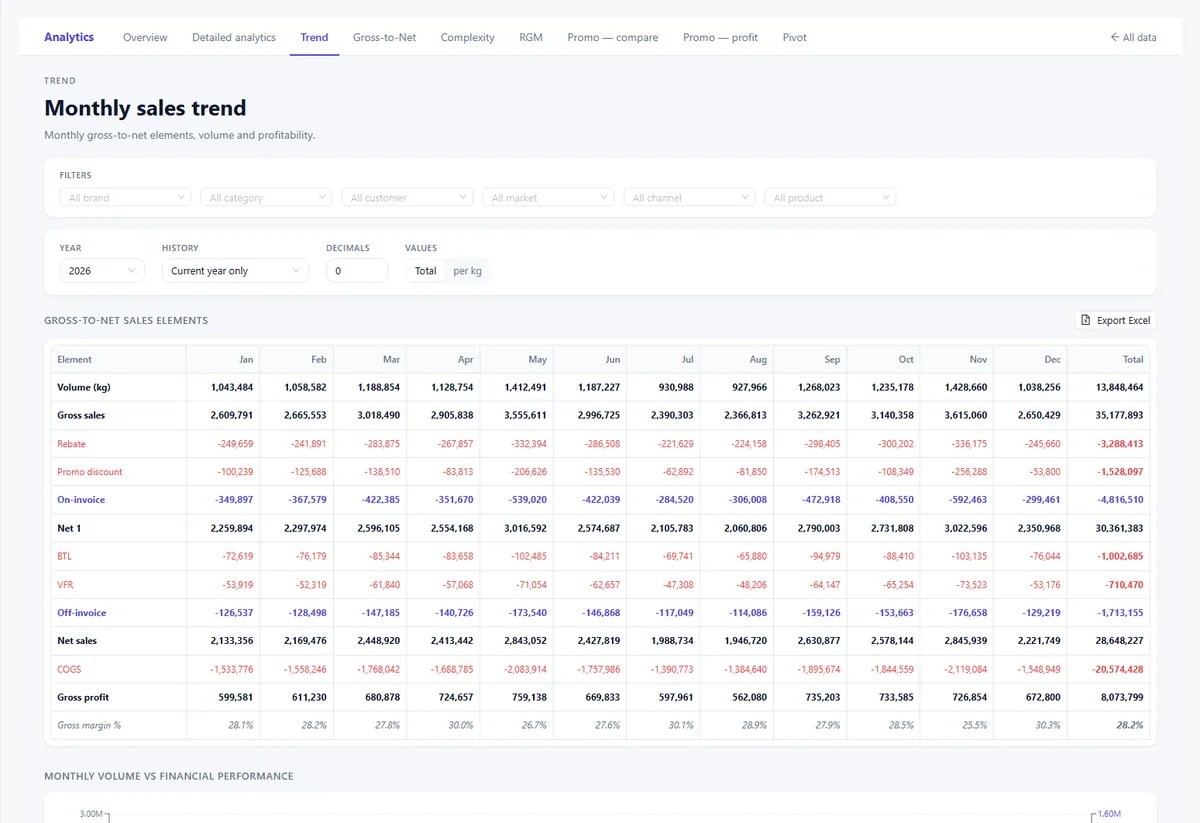
Task: Click the back arrow next to All data
Action: pos(1115,37)
